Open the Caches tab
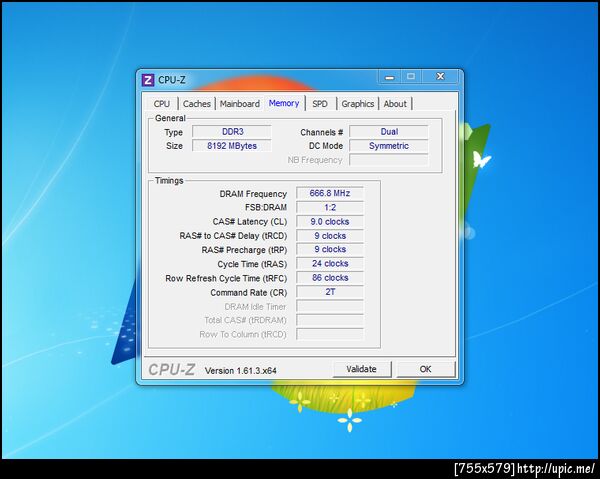The image size is (600, 479). point(197,104)
